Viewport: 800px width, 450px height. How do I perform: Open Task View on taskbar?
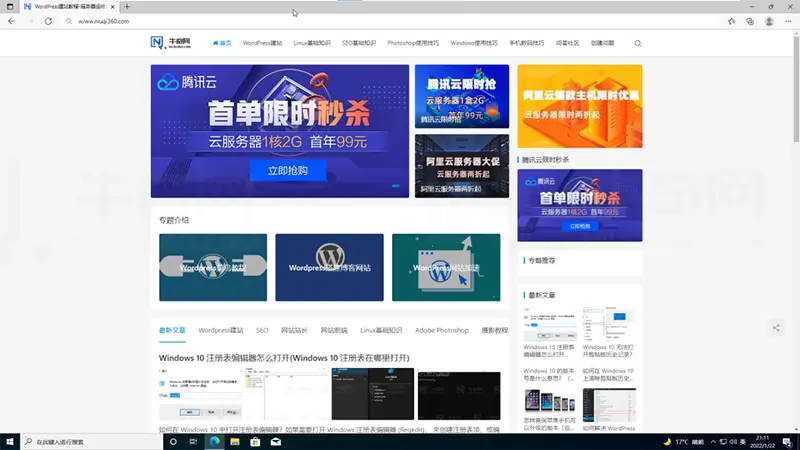193,442
